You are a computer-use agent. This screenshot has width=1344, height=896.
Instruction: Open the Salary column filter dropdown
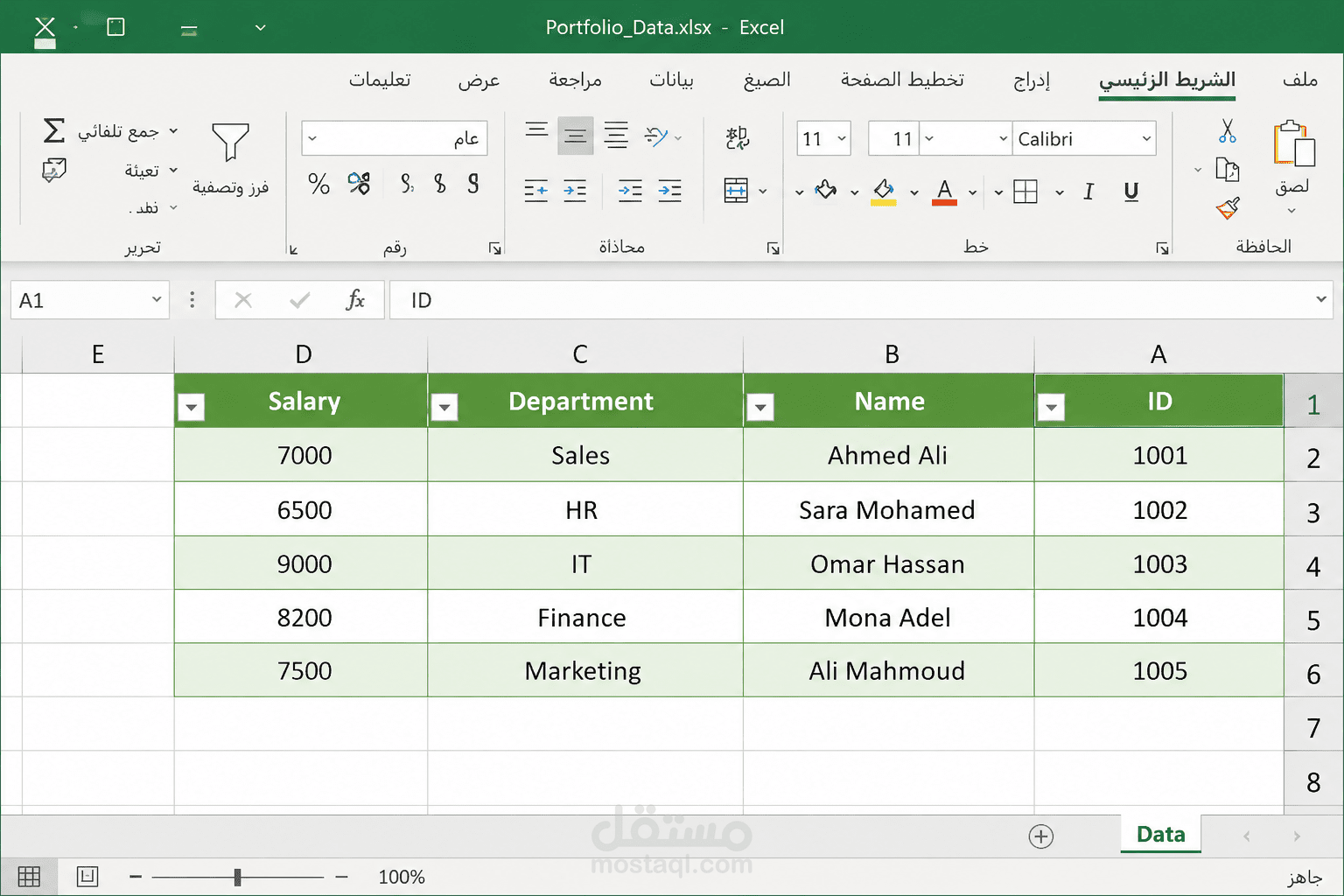pyautogui.click(x=191, y=407)
